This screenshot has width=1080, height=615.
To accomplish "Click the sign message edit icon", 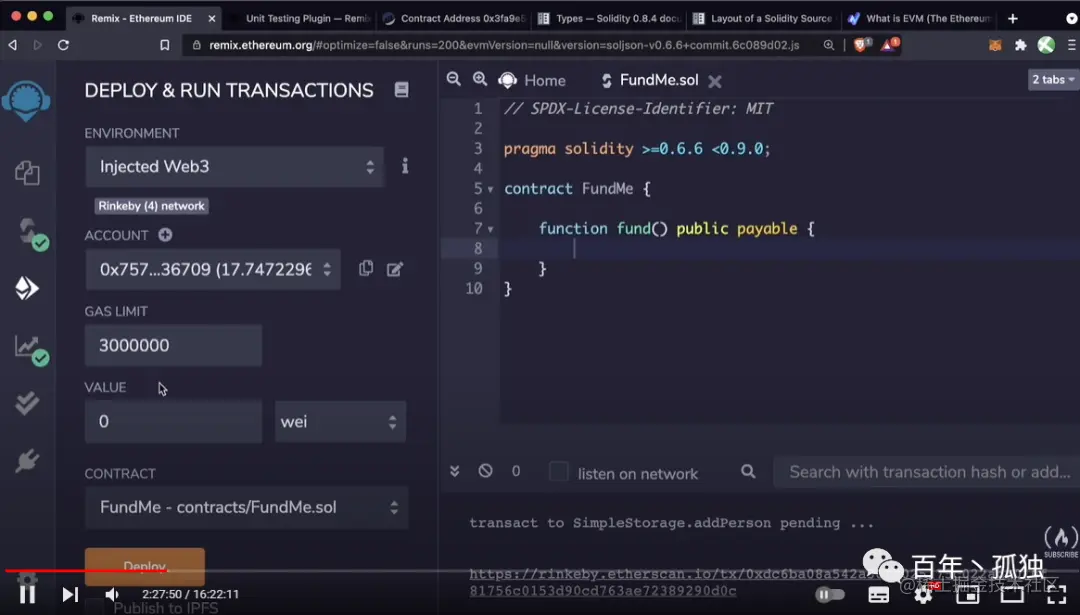I will pyautogui.click(x=395, y=269).
